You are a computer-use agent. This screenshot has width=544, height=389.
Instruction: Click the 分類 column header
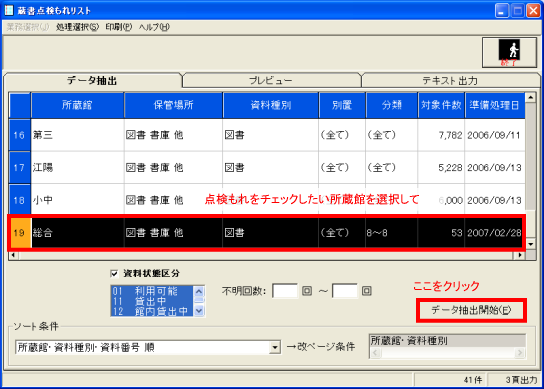(392, 105)
